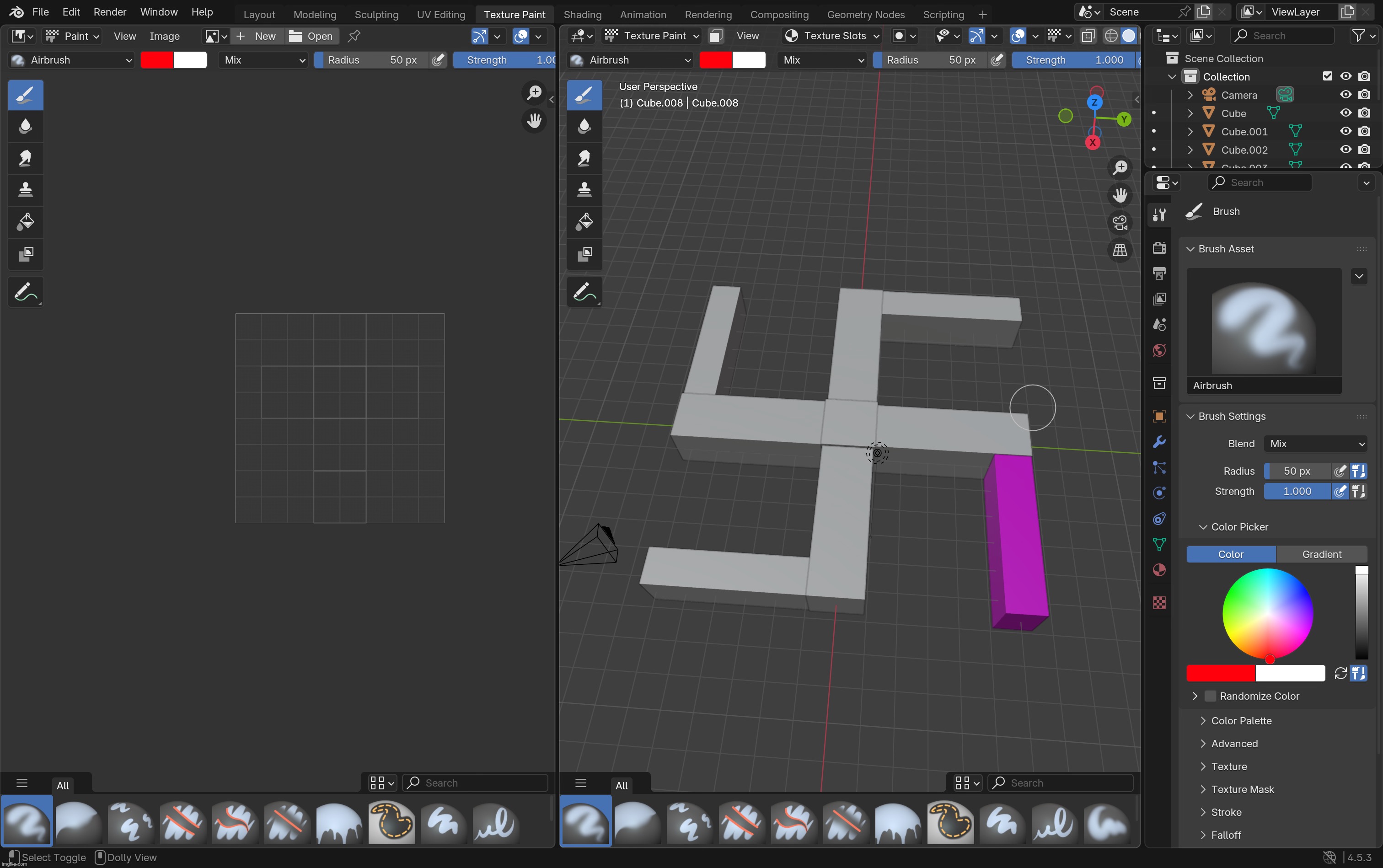Image resolution: width=1383 pixels, height=868 pixels.
Task: Enable the Randomize Color checkbox
Action: tap(1210, 696)
